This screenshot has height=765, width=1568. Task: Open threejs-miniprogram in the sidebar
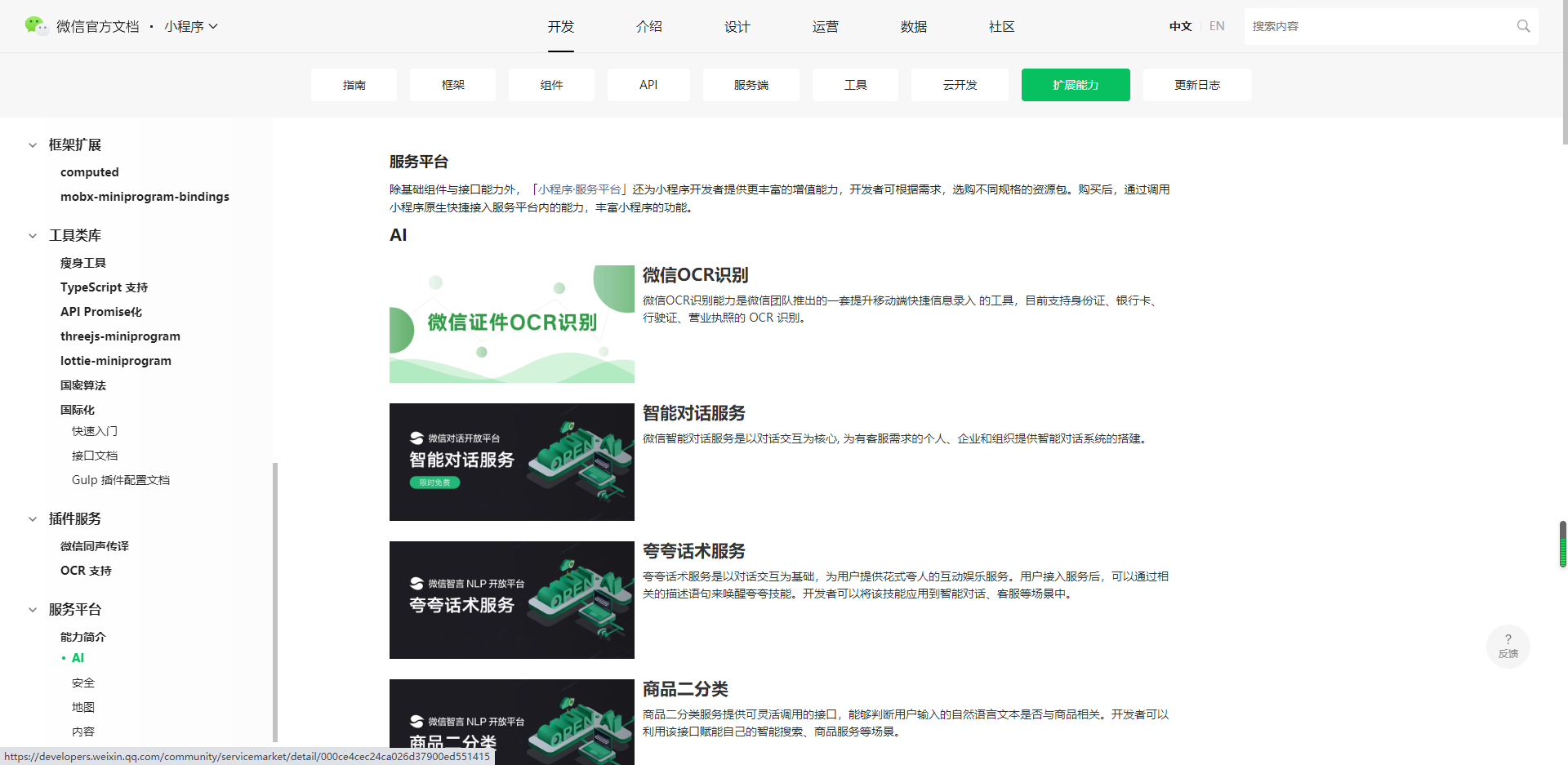pos(120,336)
